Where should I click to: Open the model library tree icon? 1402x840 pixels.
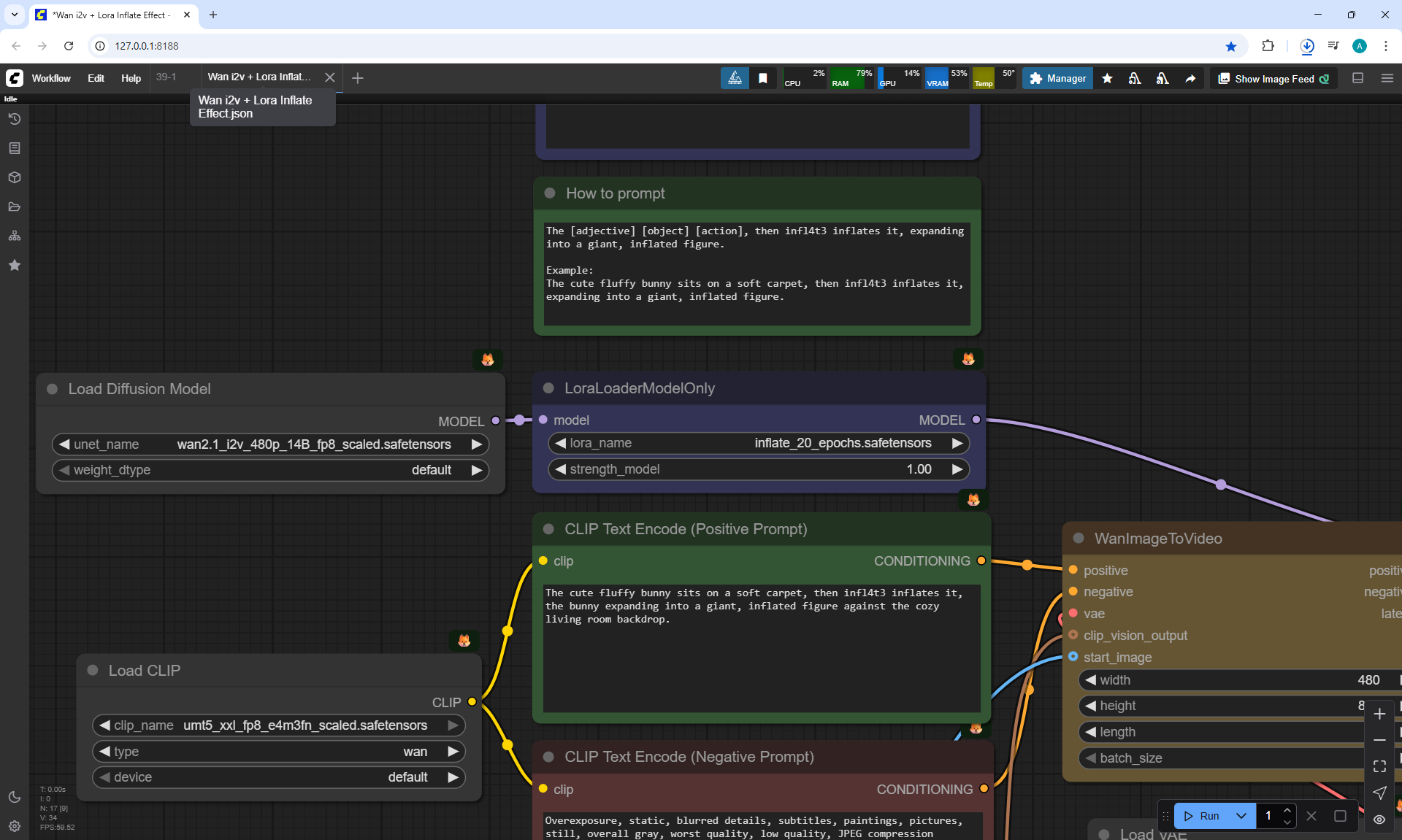coord(15,236)
